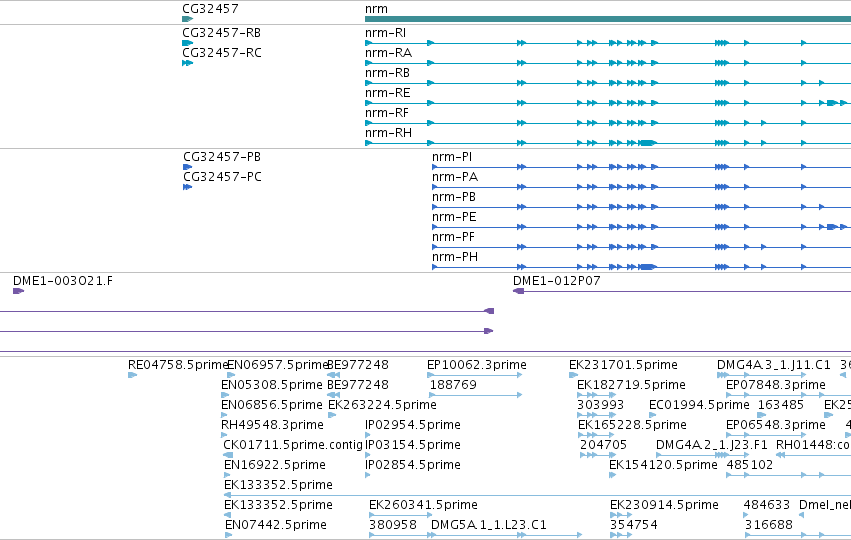
Task: Select the nrm-RH transcript label
Action: tap(388, 133)
